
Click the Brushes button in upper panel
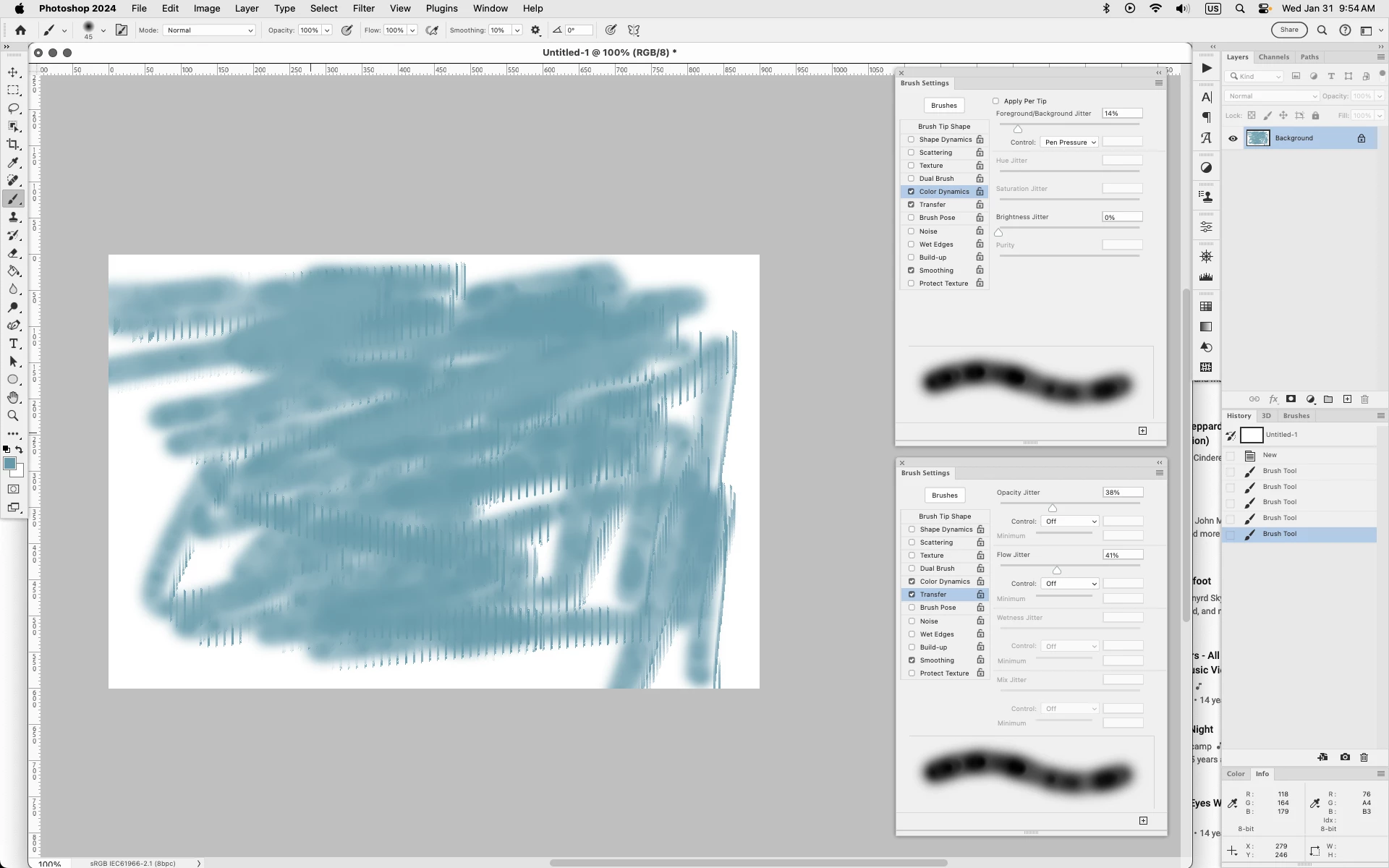pyautogui.click(x=943, y=106)
